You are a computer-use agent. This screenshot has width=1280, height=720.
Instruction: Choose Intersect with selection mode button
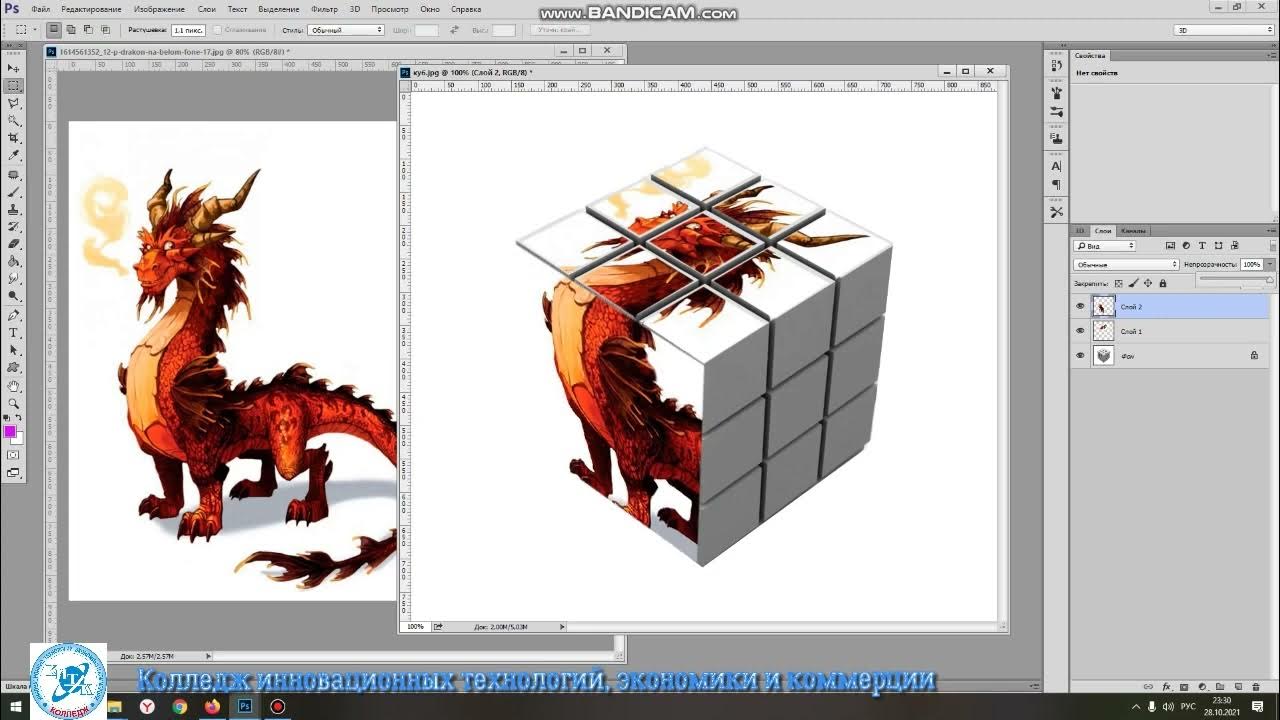105,30
